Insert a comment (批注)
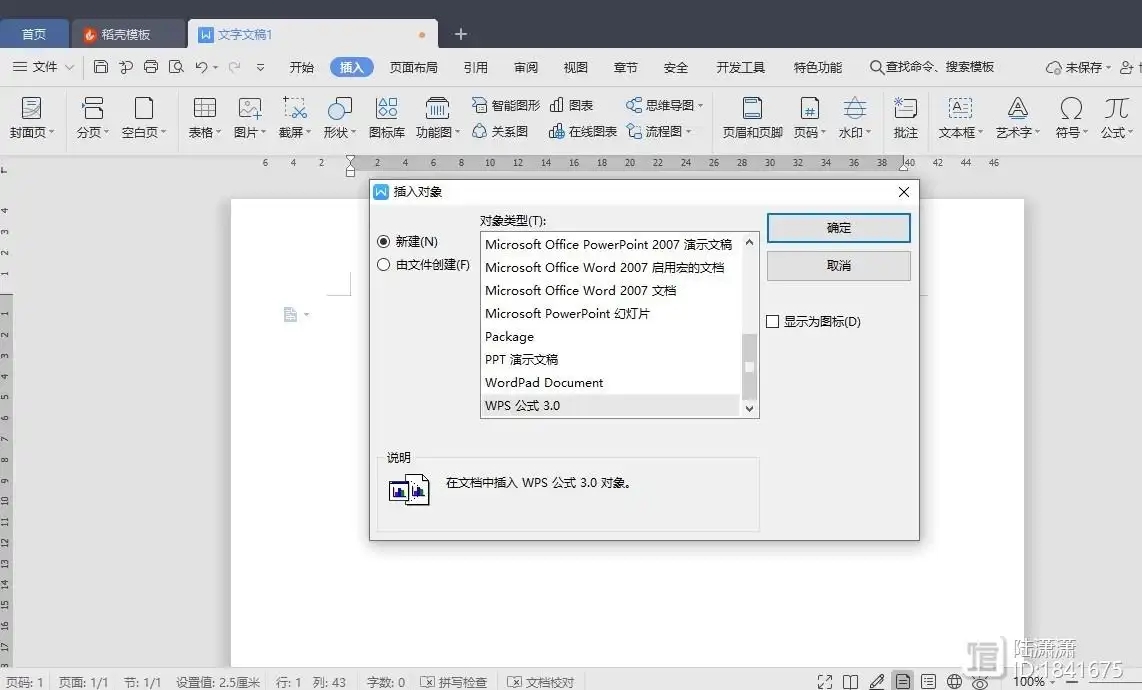The image size is (1142, 690). [905, 117]
